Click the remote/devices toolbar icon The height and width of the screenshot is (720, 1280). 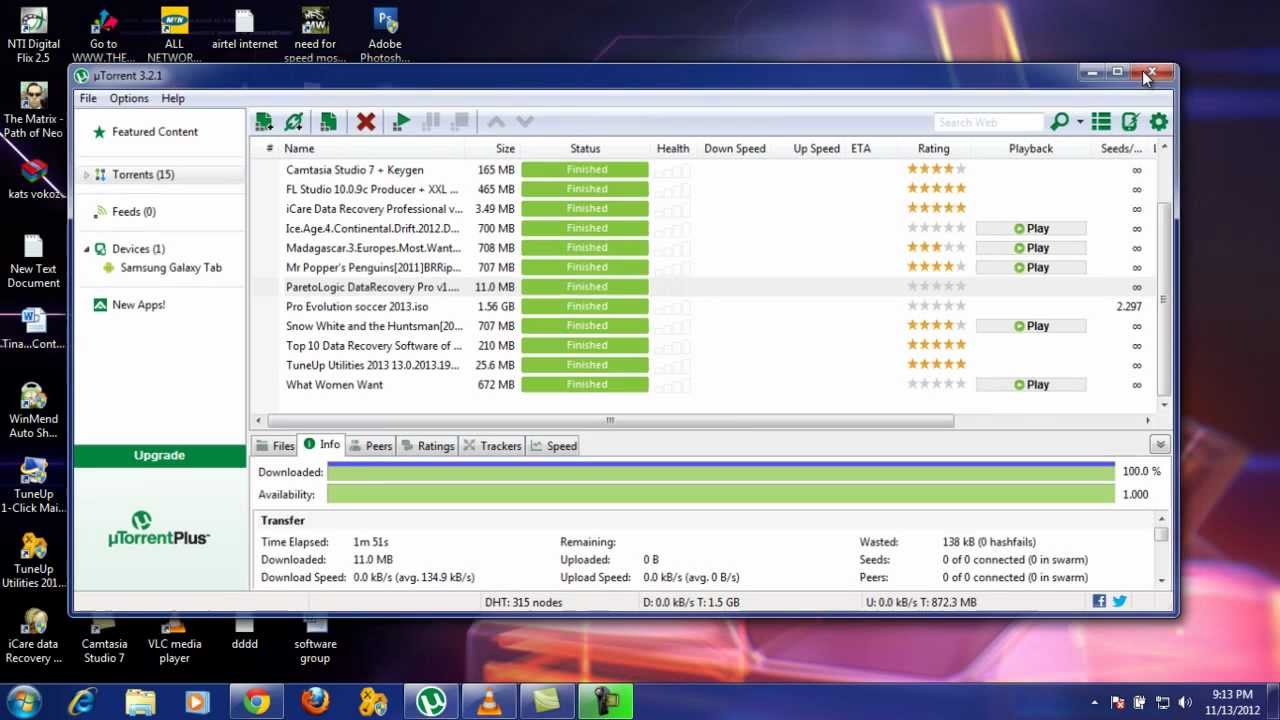click(1130, 122)
